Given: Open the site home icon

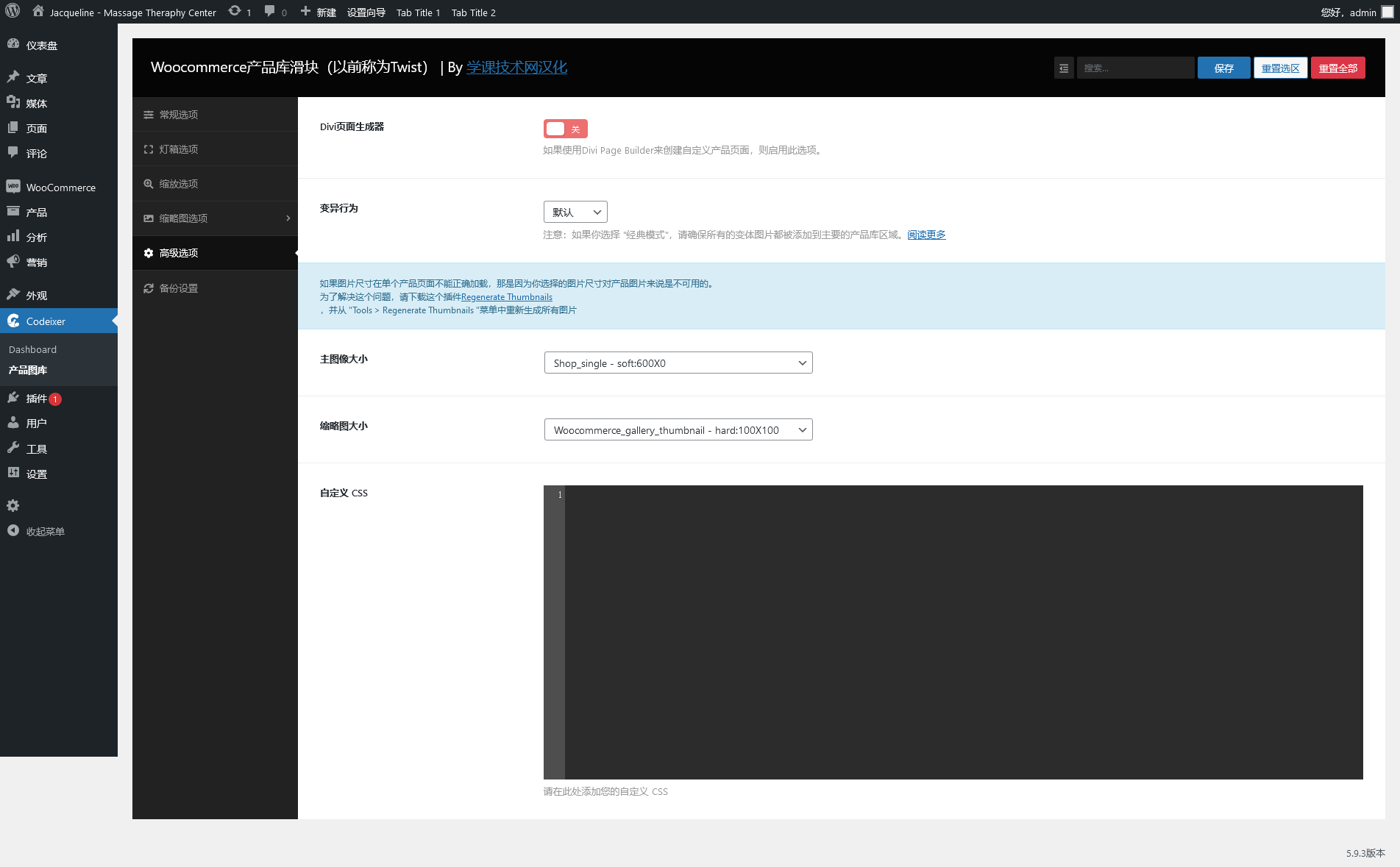Looking at the screenshot, I should click(x=38, y=12).
